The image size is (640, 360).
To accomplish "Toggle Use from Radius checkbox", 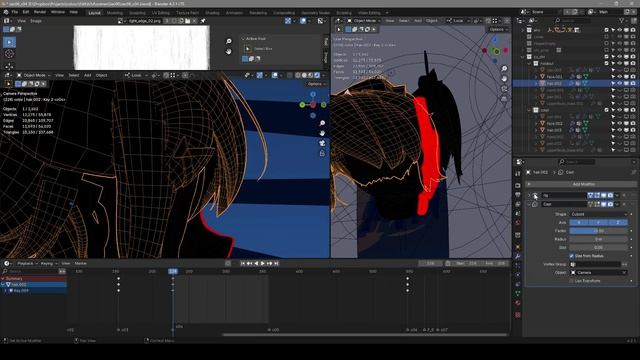I will pos(571,256).
